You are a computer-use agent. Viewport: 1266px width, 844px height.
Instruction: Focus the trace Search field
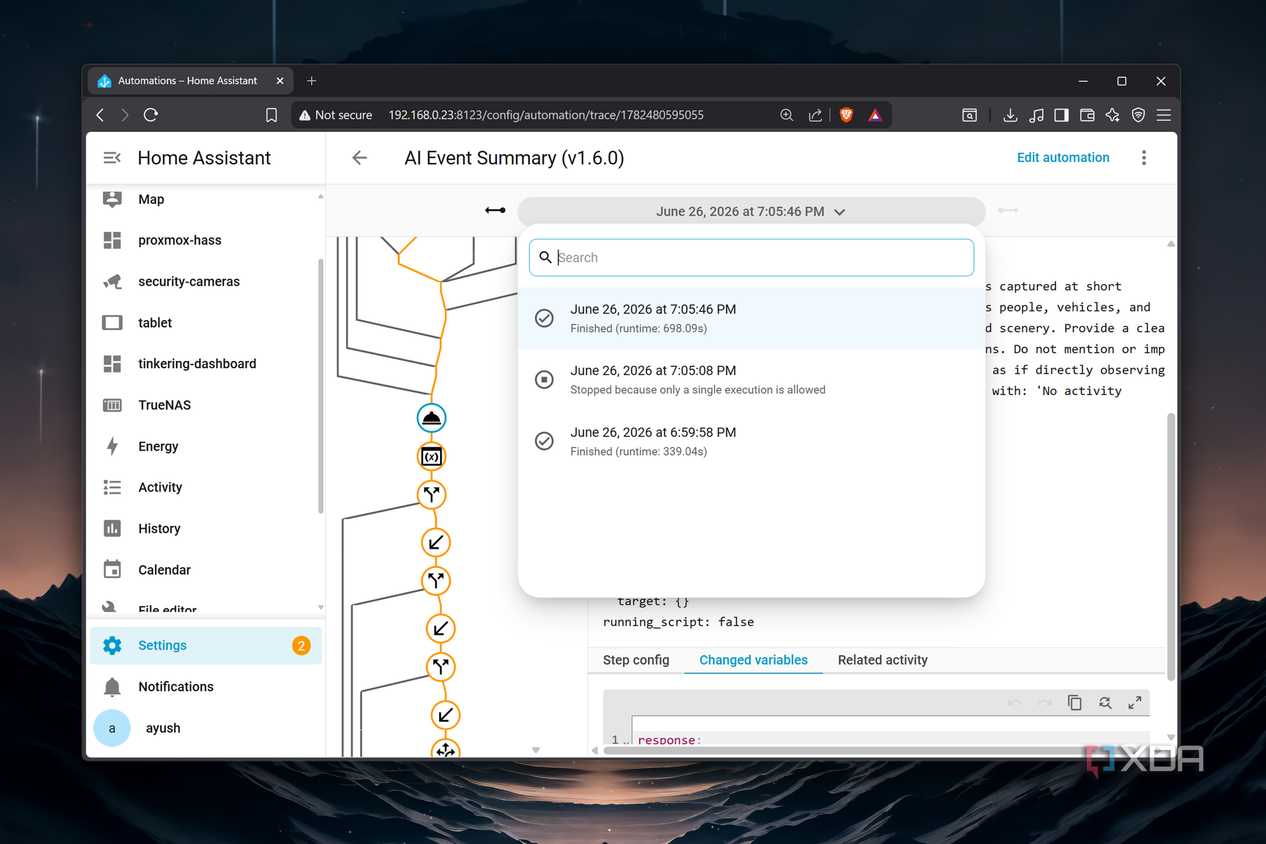pos(751,257)
